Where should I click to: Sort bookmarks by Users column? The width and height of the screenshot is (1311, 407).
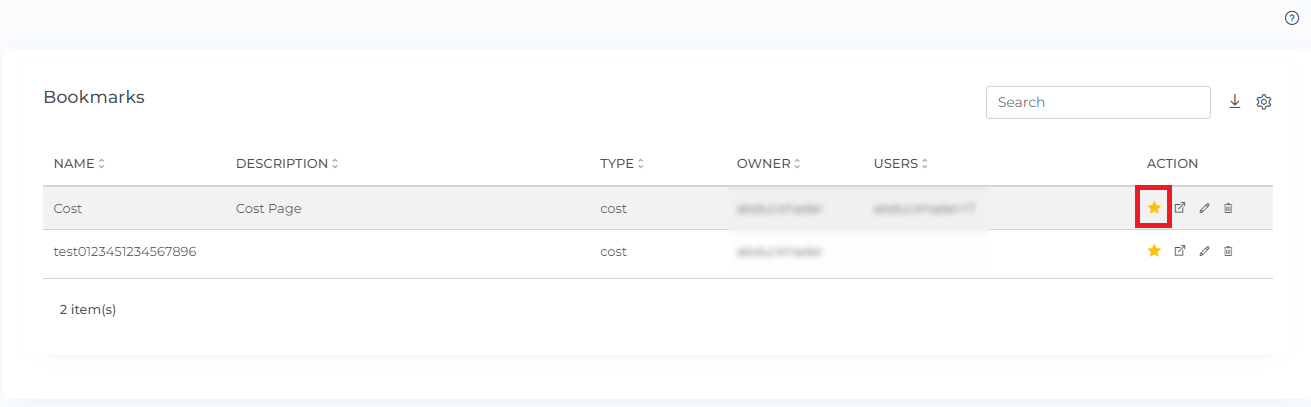925,164
